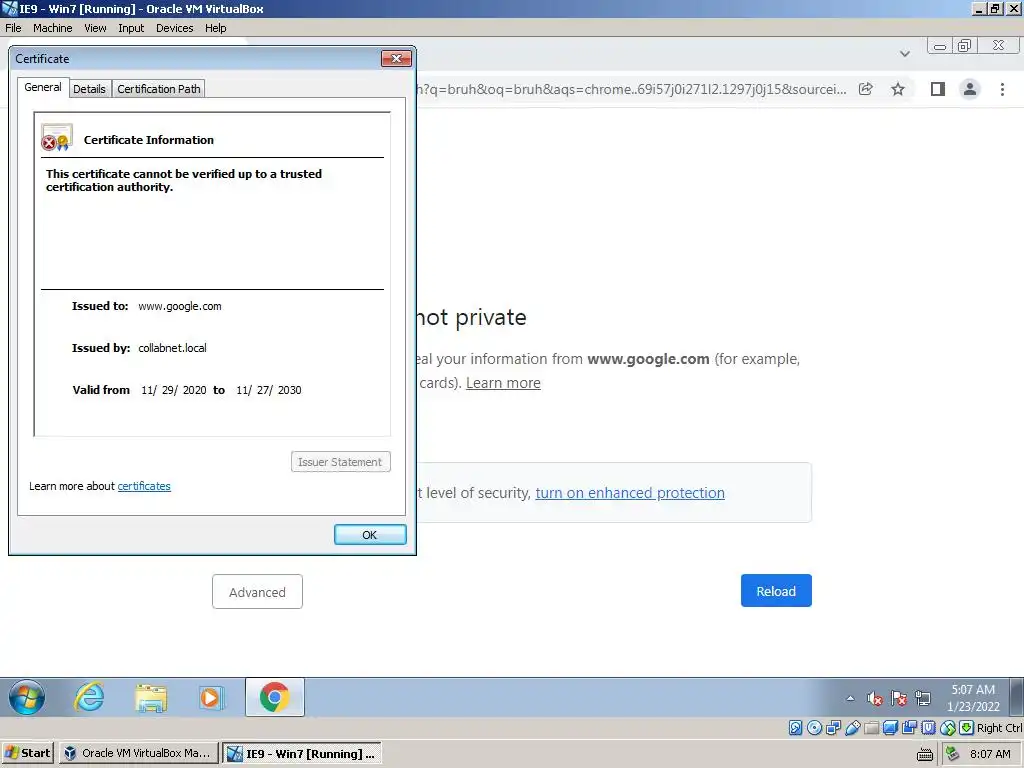Click valid-to date 11/27/2030
The image size is (1024, 768).
pyautogui.click(x=268, y=390)
